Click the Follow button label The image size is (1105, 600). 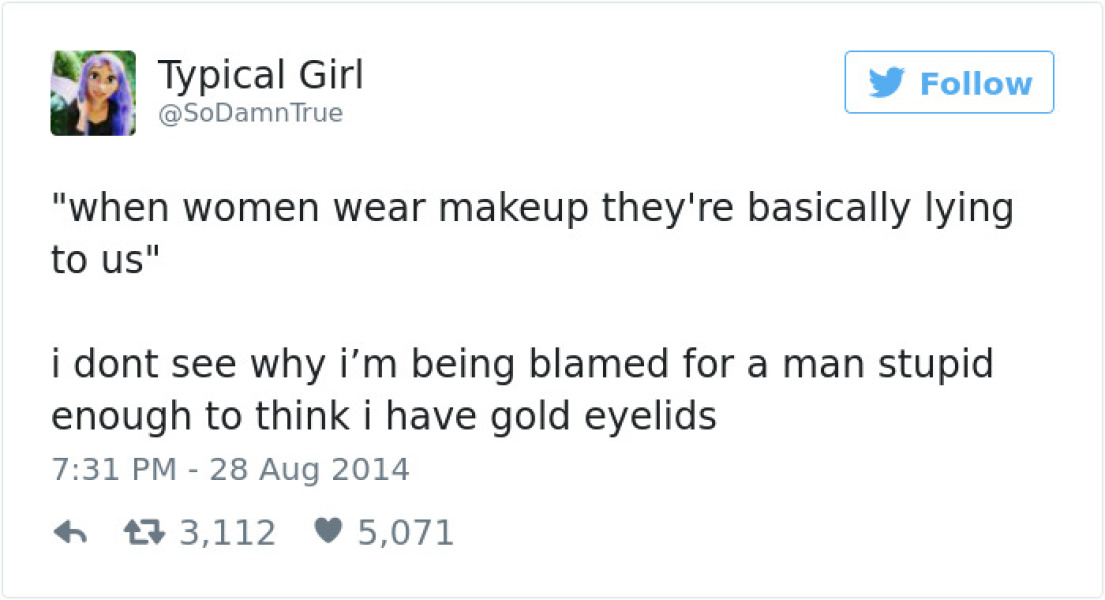point(975,83)
